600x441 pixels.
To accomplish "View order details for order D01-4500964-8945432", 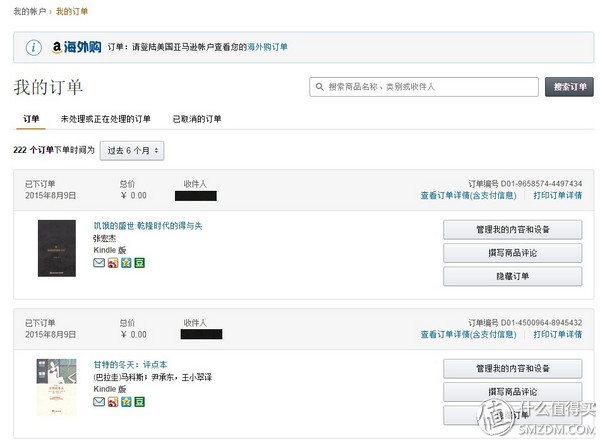I will point(468,335).
